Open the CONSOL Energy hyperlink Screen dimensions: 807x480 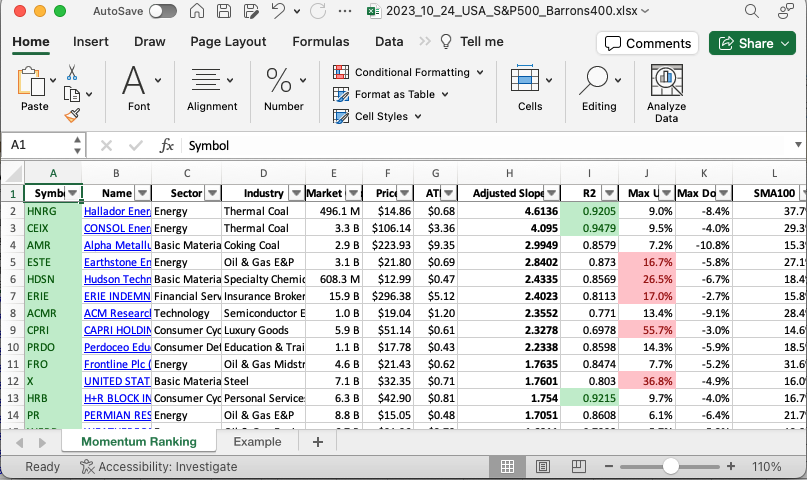tap(116, 228)
